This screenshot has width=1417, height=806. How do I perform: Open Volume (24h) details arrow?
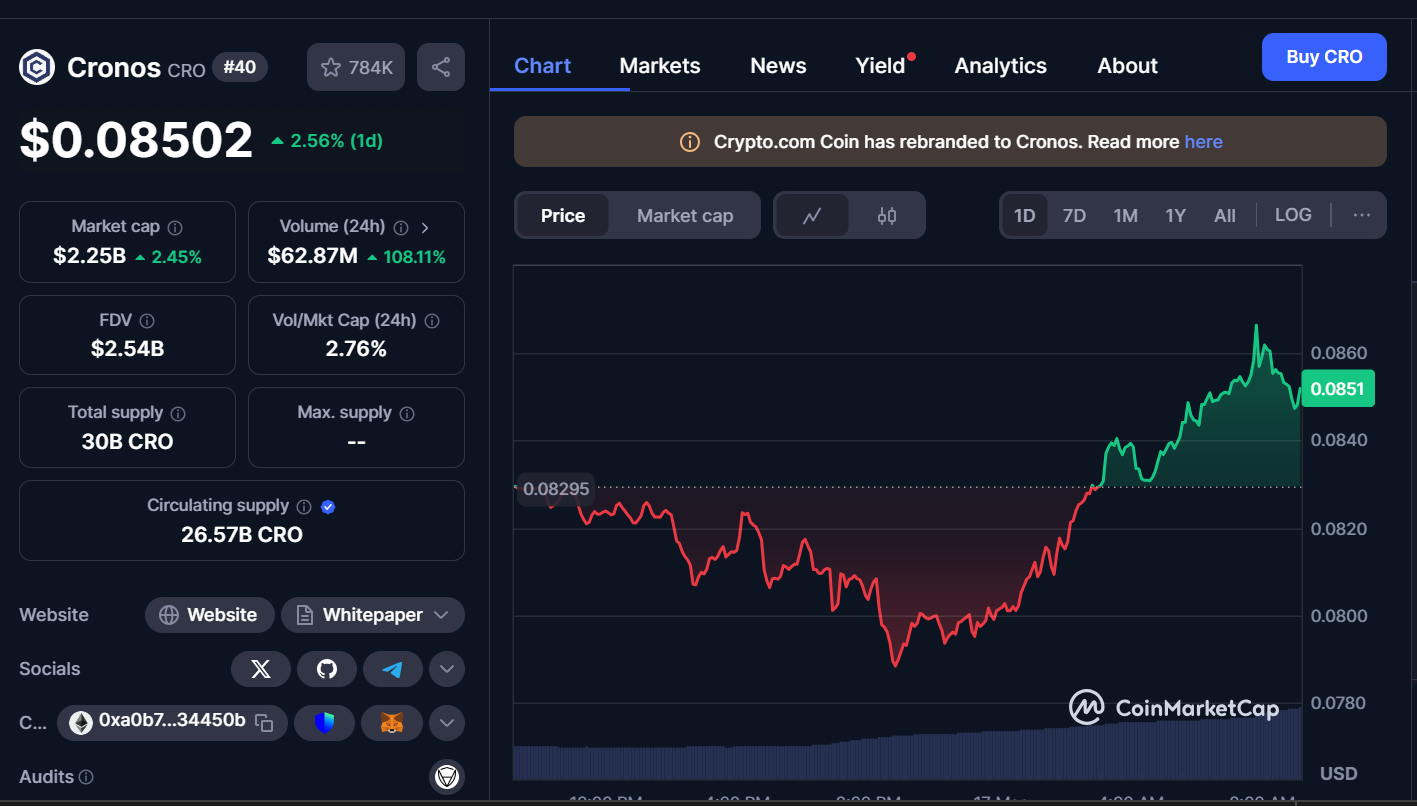[x=425, y=228]
